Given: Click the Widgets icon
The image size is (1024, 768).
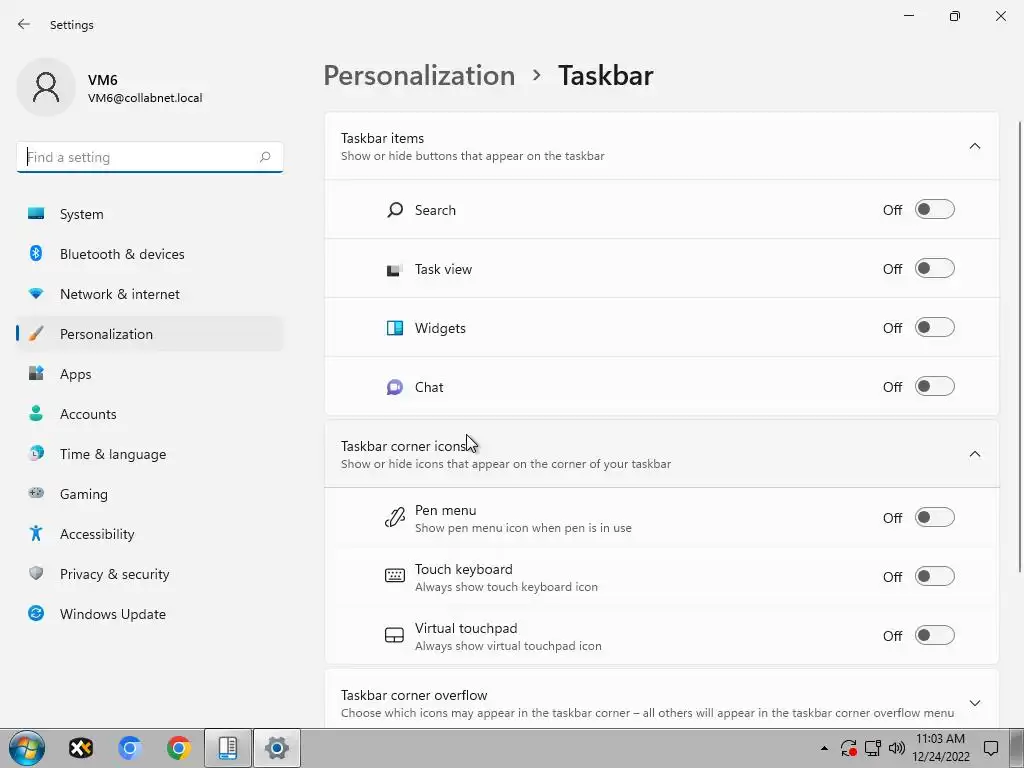Looking at the screenshot, I should [x=394, y=328].
